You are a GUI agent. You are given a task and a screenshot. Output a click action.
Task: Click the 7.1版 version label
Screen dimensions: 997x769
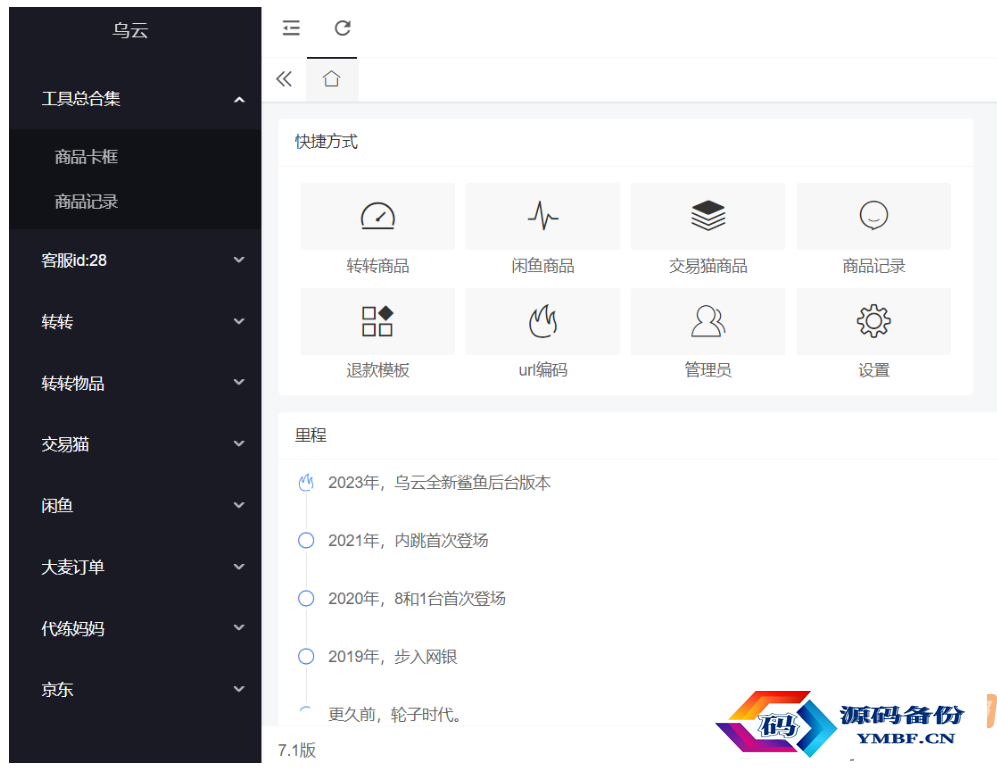point(297,750)
